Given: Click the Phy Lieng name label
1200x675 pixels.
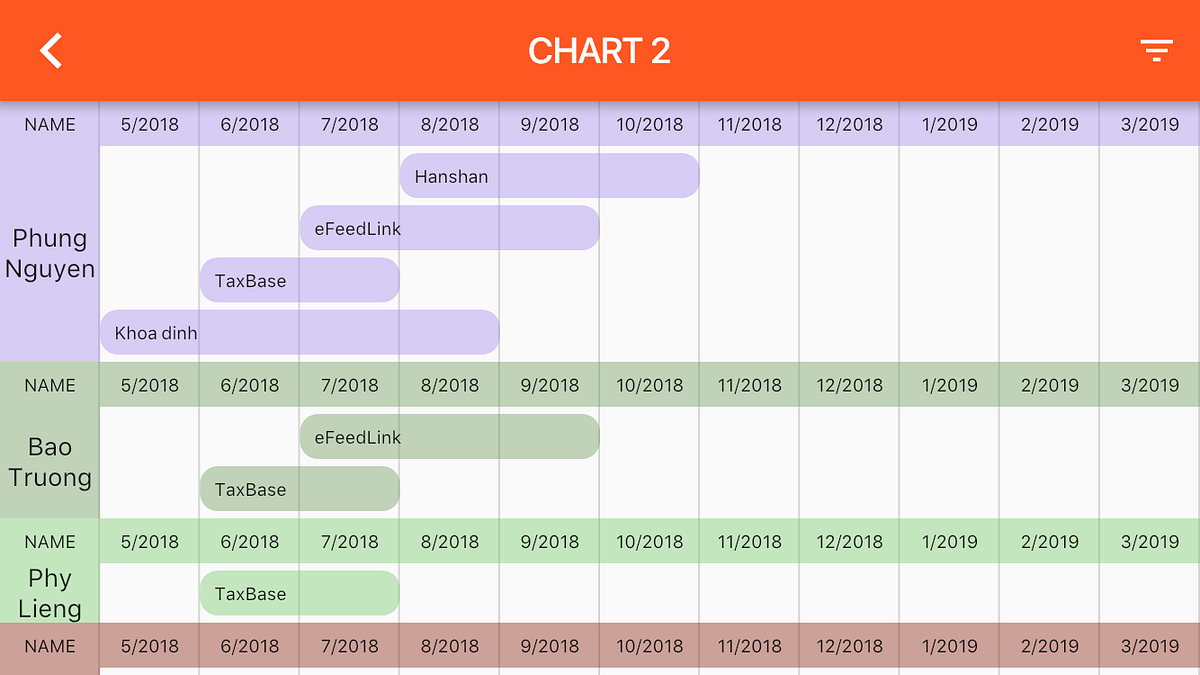Looking at the screenshot, I should [x=49, y=593].
